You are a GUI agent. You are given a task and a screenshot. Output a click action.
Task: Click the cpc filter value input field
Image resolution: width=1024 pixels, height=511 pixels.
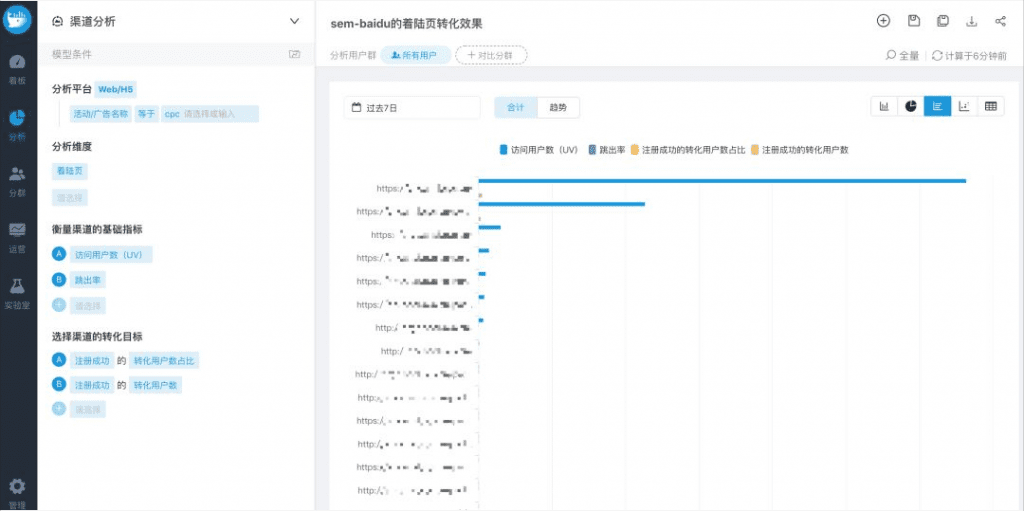click(x=210, y=114)
